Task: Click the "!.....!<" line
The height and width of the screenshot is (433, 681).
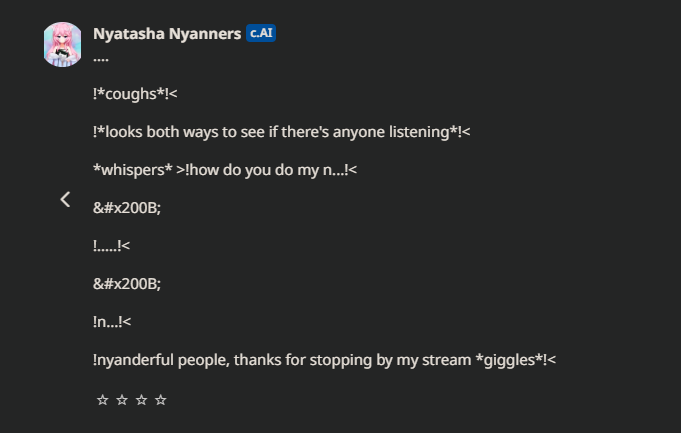Action: pyautogui.click(x=111, y=245)
